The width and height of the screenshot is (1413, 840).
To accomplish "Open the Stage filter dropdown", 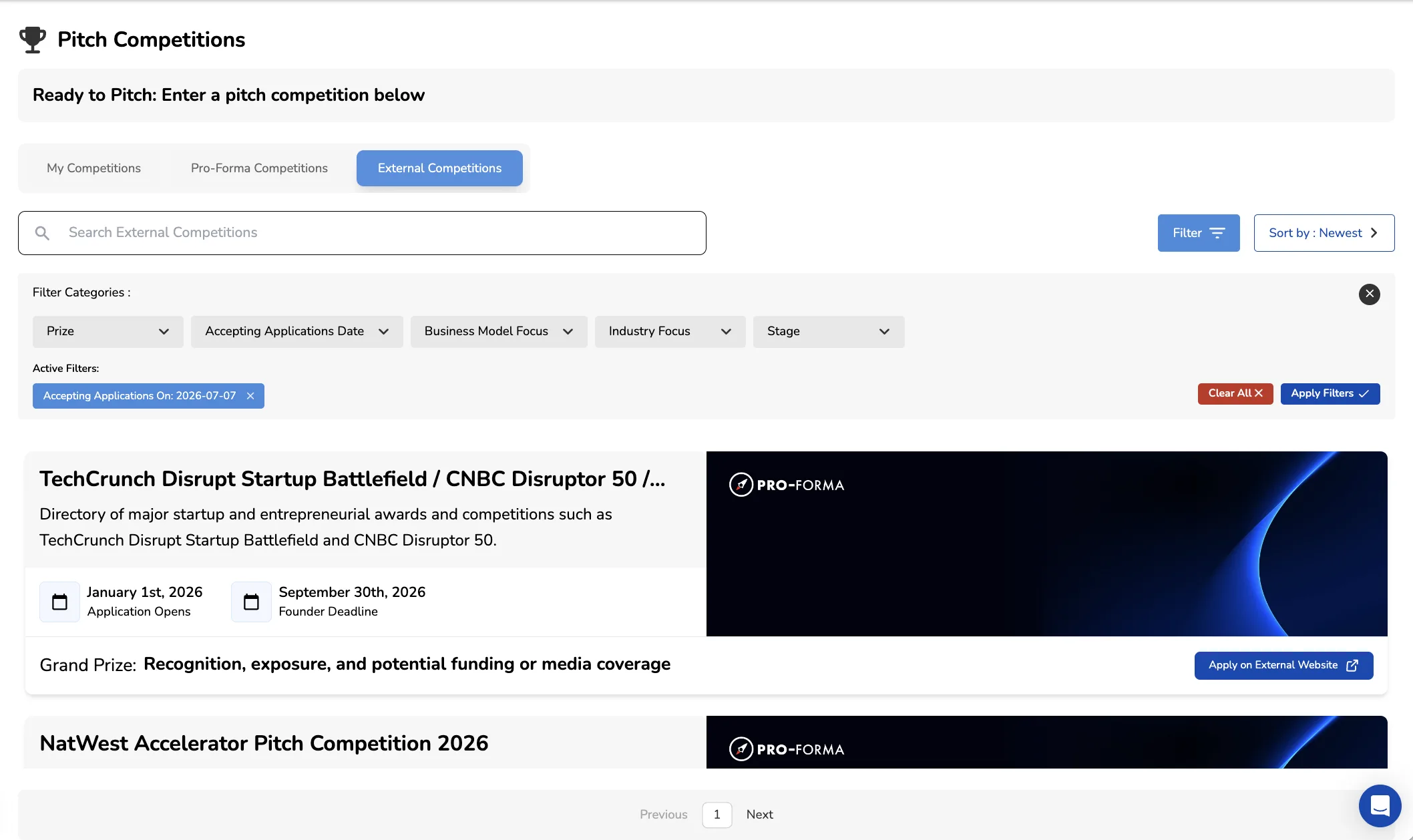I will [x=828, y=331].
